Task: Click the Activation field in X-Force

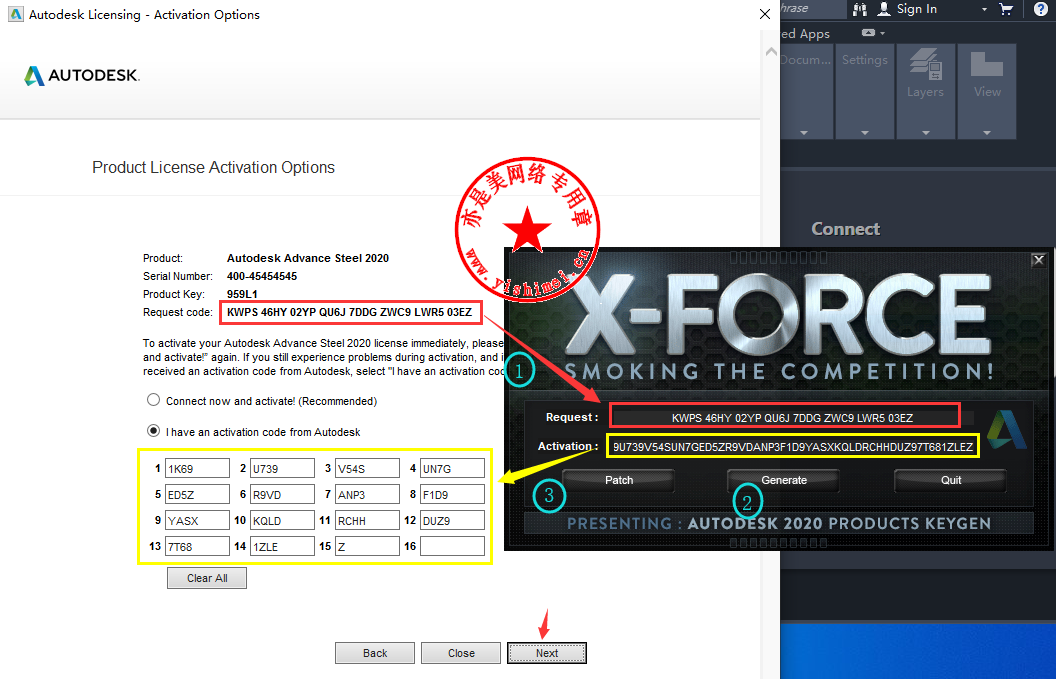Action: click(793, 447)
